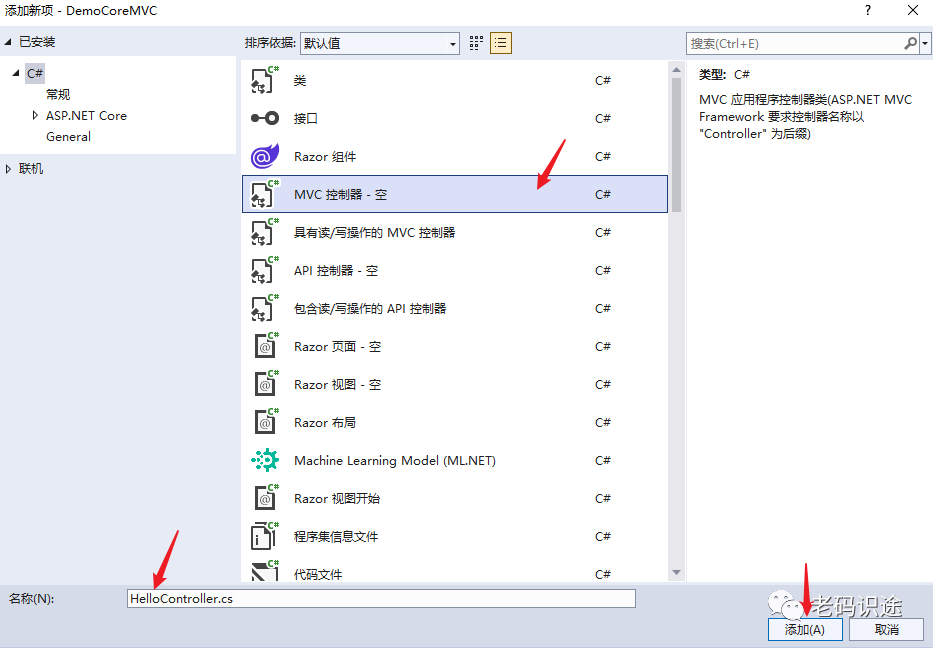Click the Machine Learning Model icon
Screen dimensions: 933x648
pyautogui.click(x=265, y=460)
